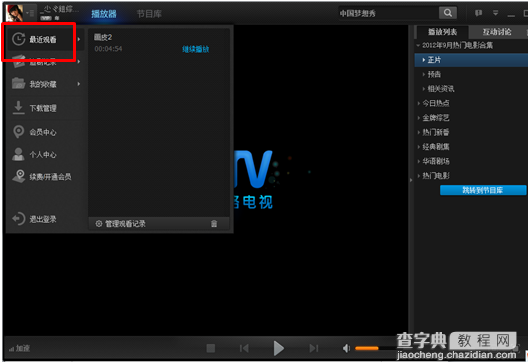Minimize the player window
Viewport: 528px width, 362px height.
tap(511, 15)
